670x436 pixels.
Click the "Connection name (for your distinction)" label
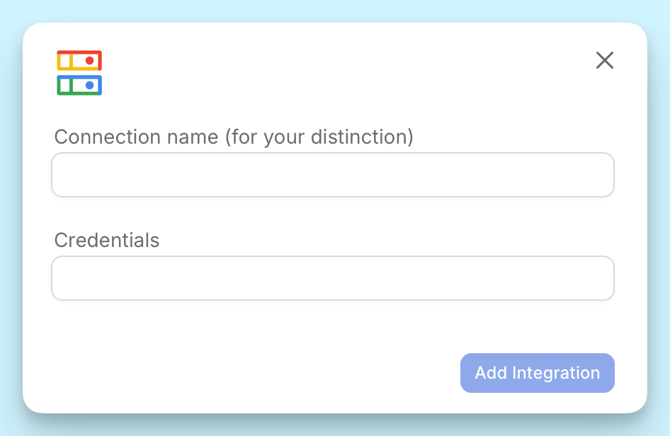233,137
